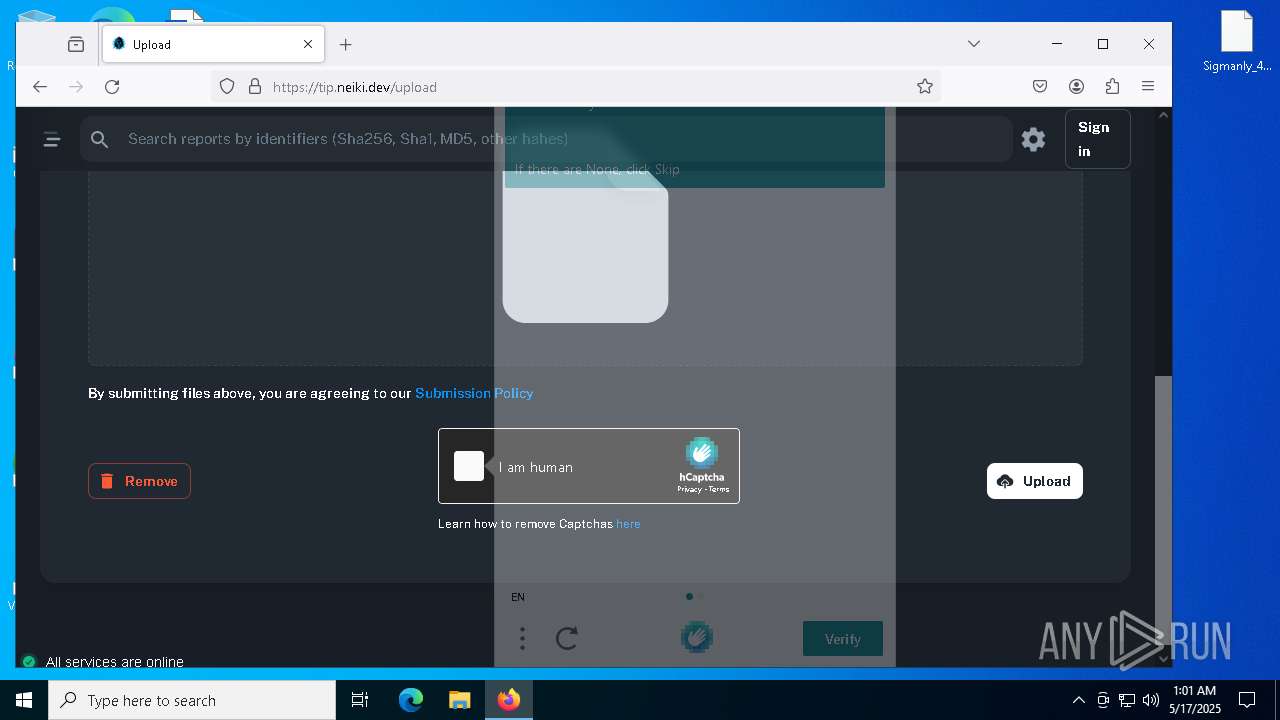Open the network status tray icon

pos(1127,700)
